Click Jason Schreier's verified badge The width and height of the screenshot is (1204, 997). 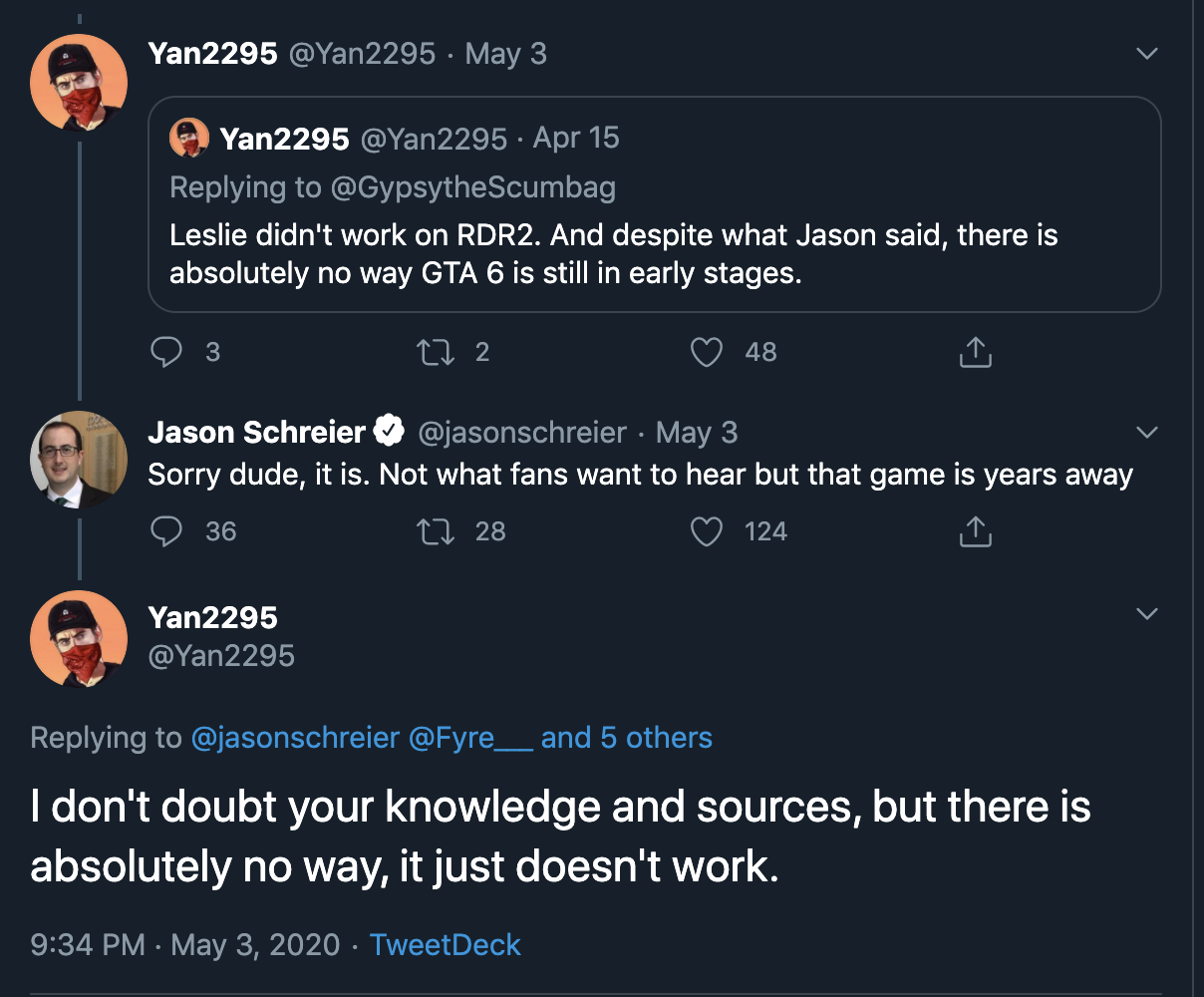[389, 432]
